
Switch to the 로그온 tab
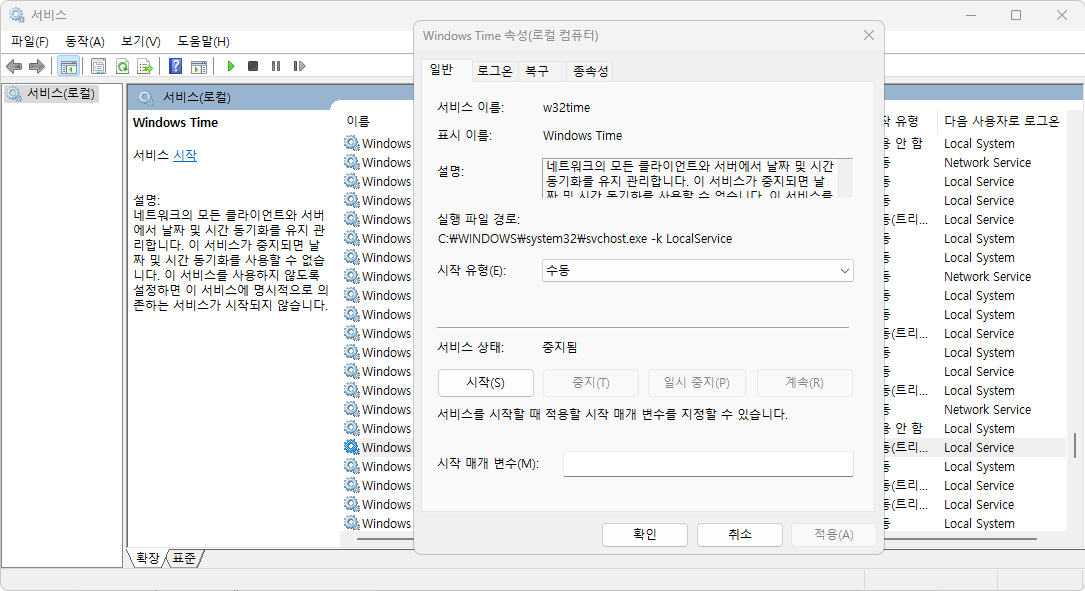[495, 71]
